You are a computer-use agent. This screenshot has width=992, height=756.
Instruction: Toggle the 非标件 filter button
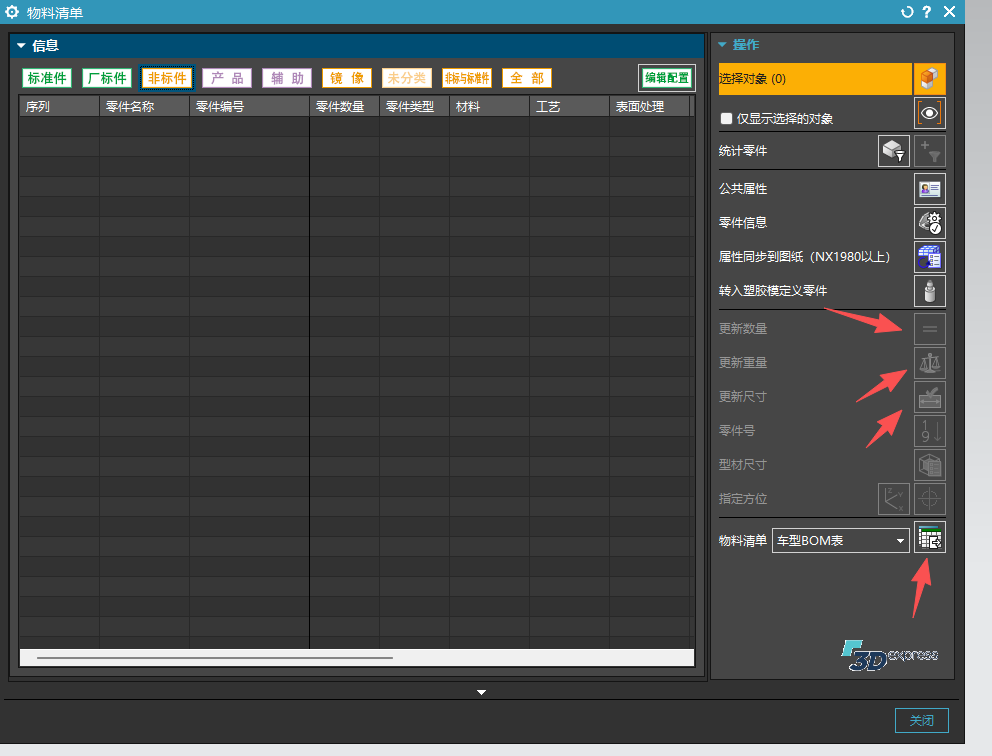[x=167, y=78]
